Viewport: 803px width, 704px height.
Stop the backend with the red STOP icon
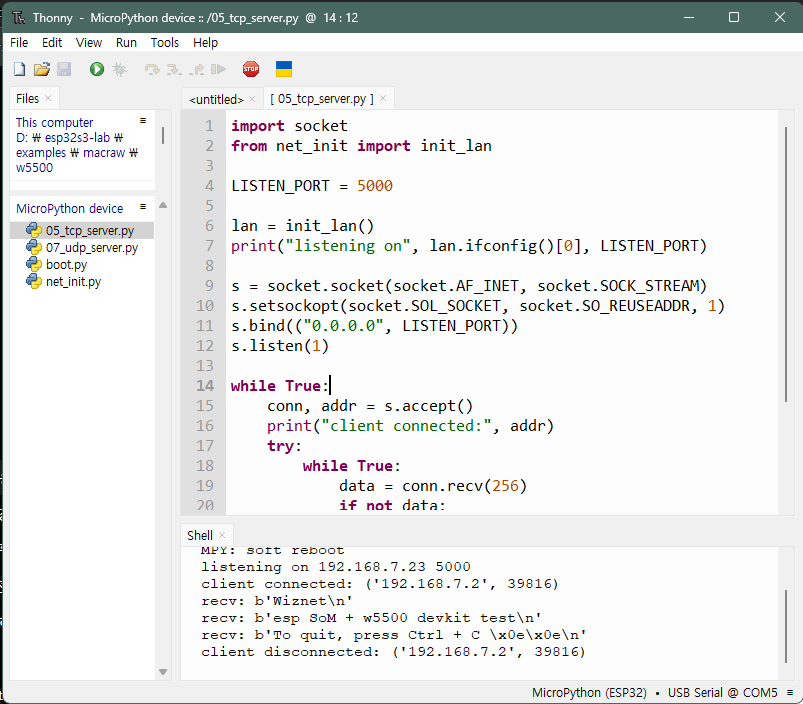point(251,69)
